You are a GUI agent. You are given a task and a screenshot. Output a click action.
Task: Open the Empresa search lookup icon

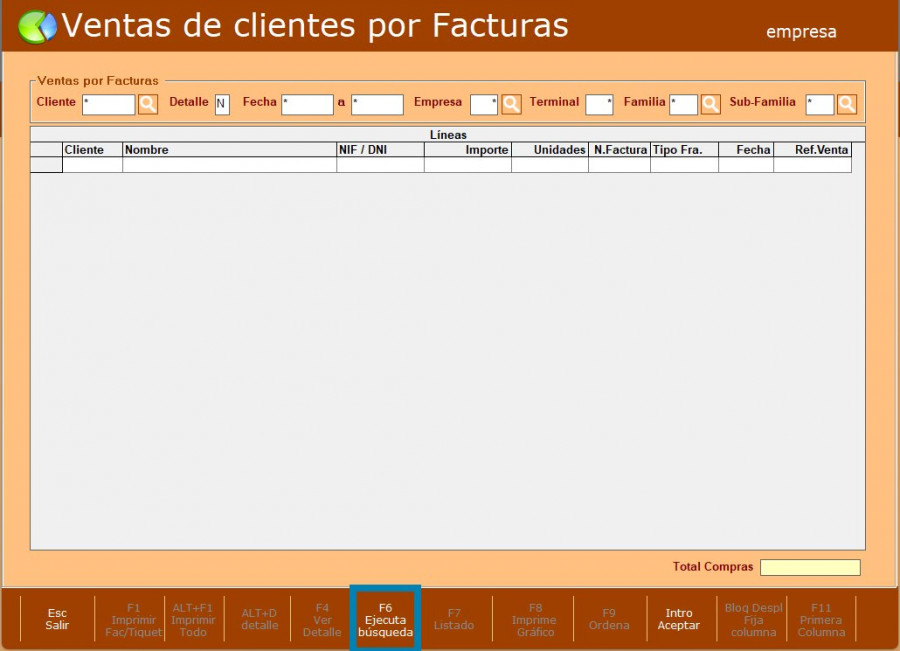(511, 104)
